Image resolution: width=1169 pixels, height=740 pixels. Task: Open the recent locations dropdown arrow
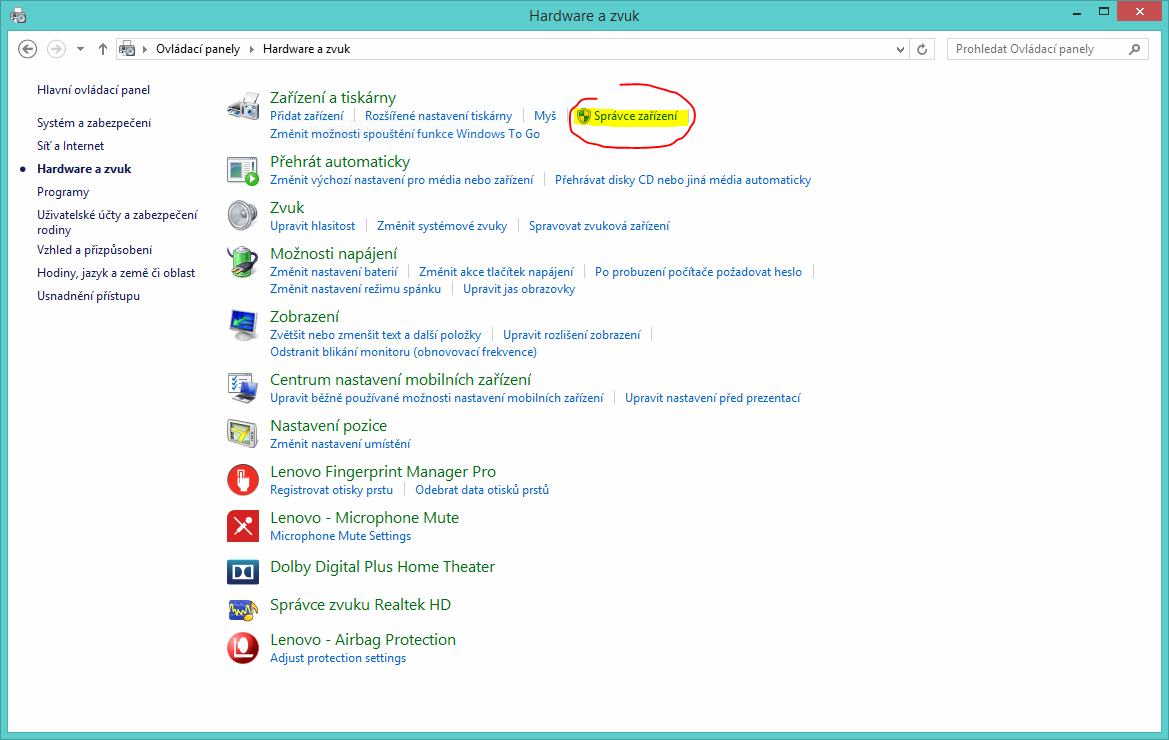[x=80, y=49]
